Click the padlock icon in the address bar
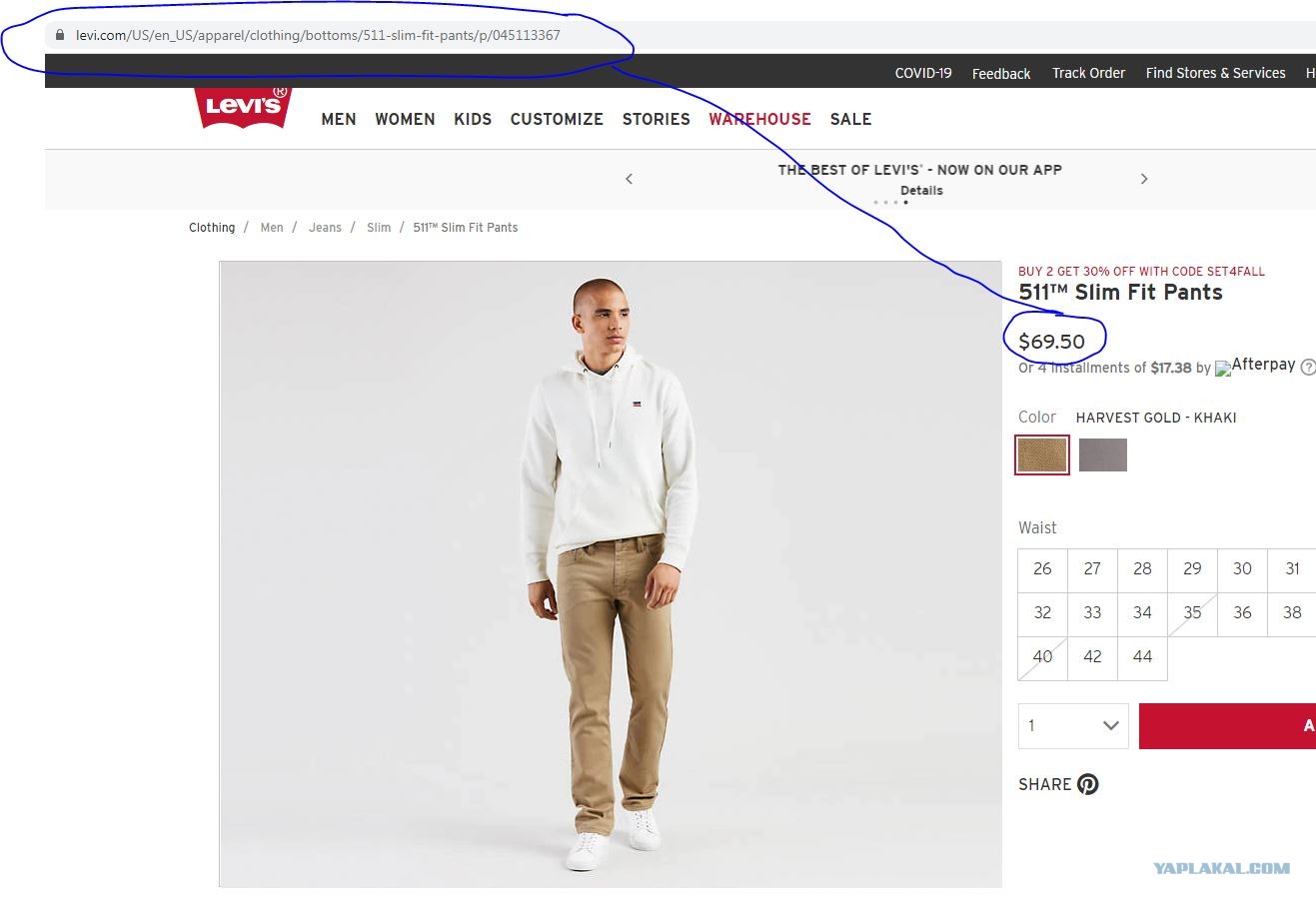The image size is (1316, 898). tap(60, 35)
